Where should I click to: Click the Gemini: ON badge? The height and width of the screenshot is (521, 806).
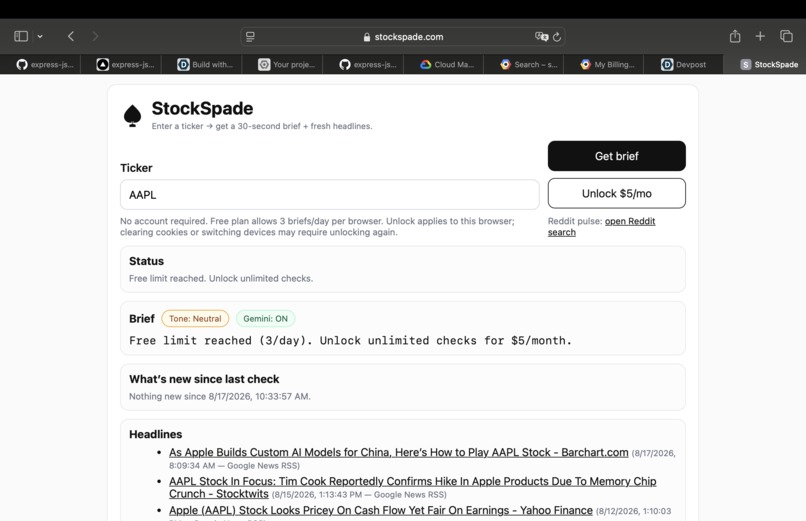tap(265, 319)
